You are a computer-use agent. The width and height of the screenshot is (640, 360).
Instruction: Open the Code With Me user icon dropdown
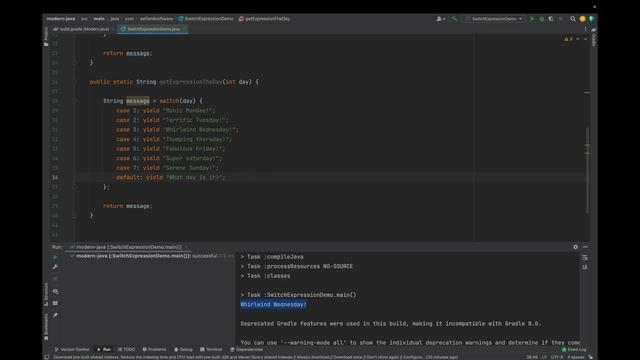(x=441, y=19)
